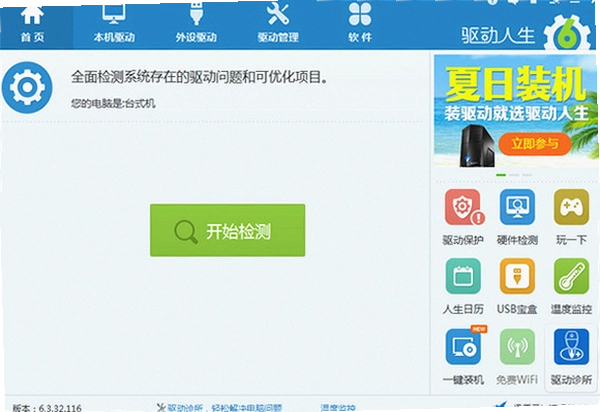Open the 驱动诊所 doctor tool
Image resolution: width=600 pixels, height=412 pixels.
click(571, 356)
